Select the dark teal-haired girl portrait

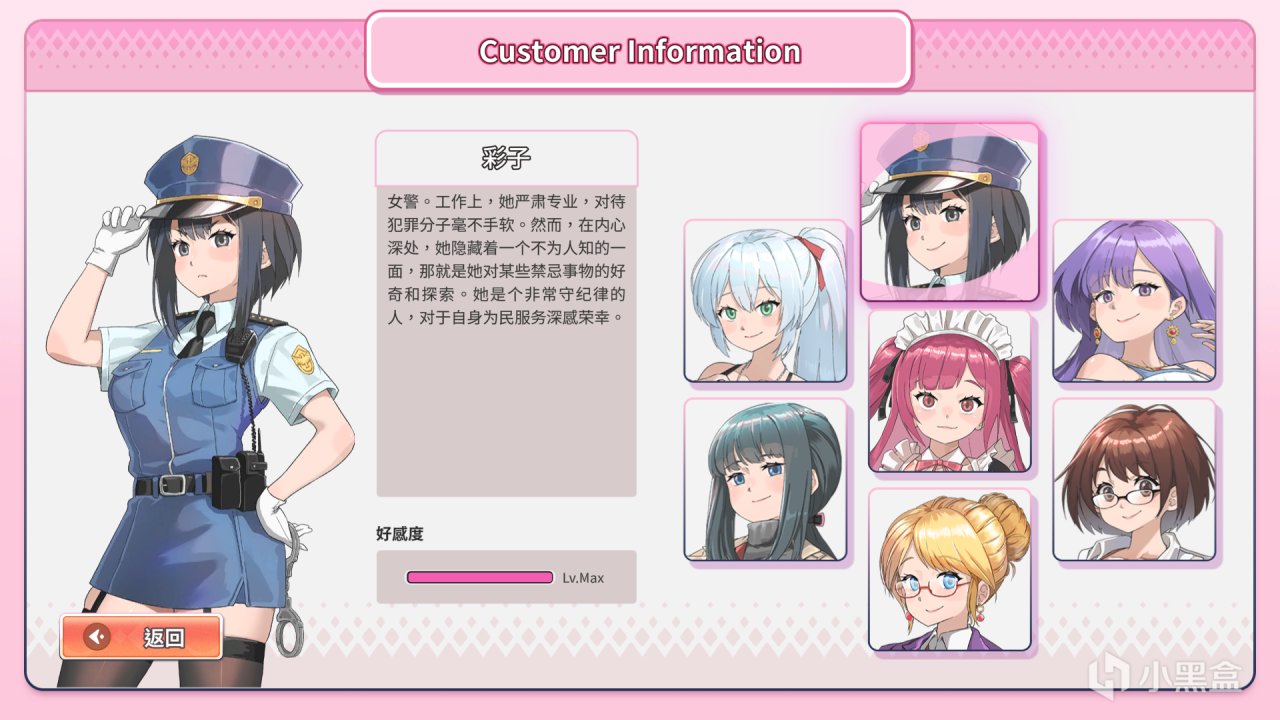click(765, 480)
